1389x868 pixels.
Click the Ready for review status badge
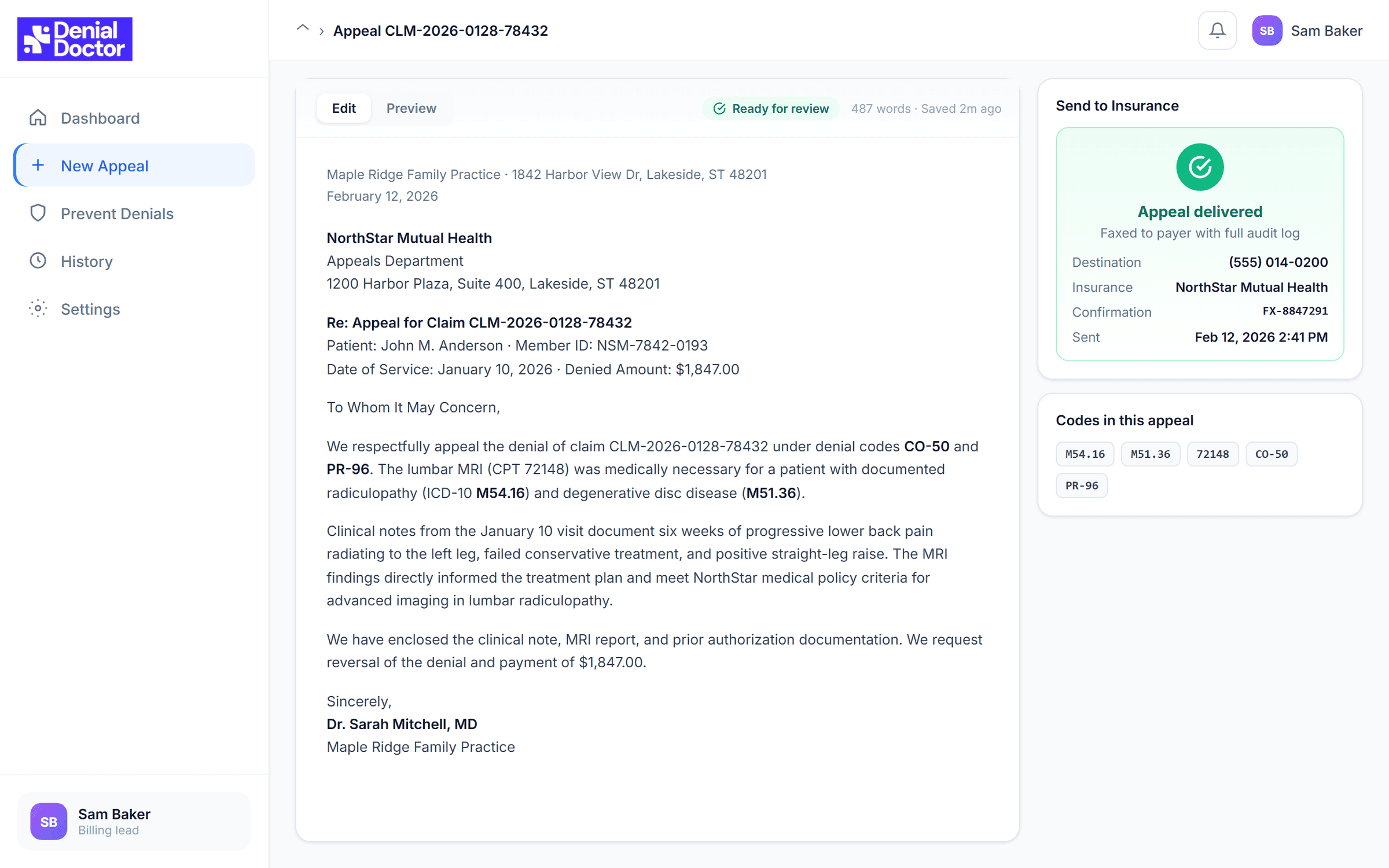[x=771, y=109]
